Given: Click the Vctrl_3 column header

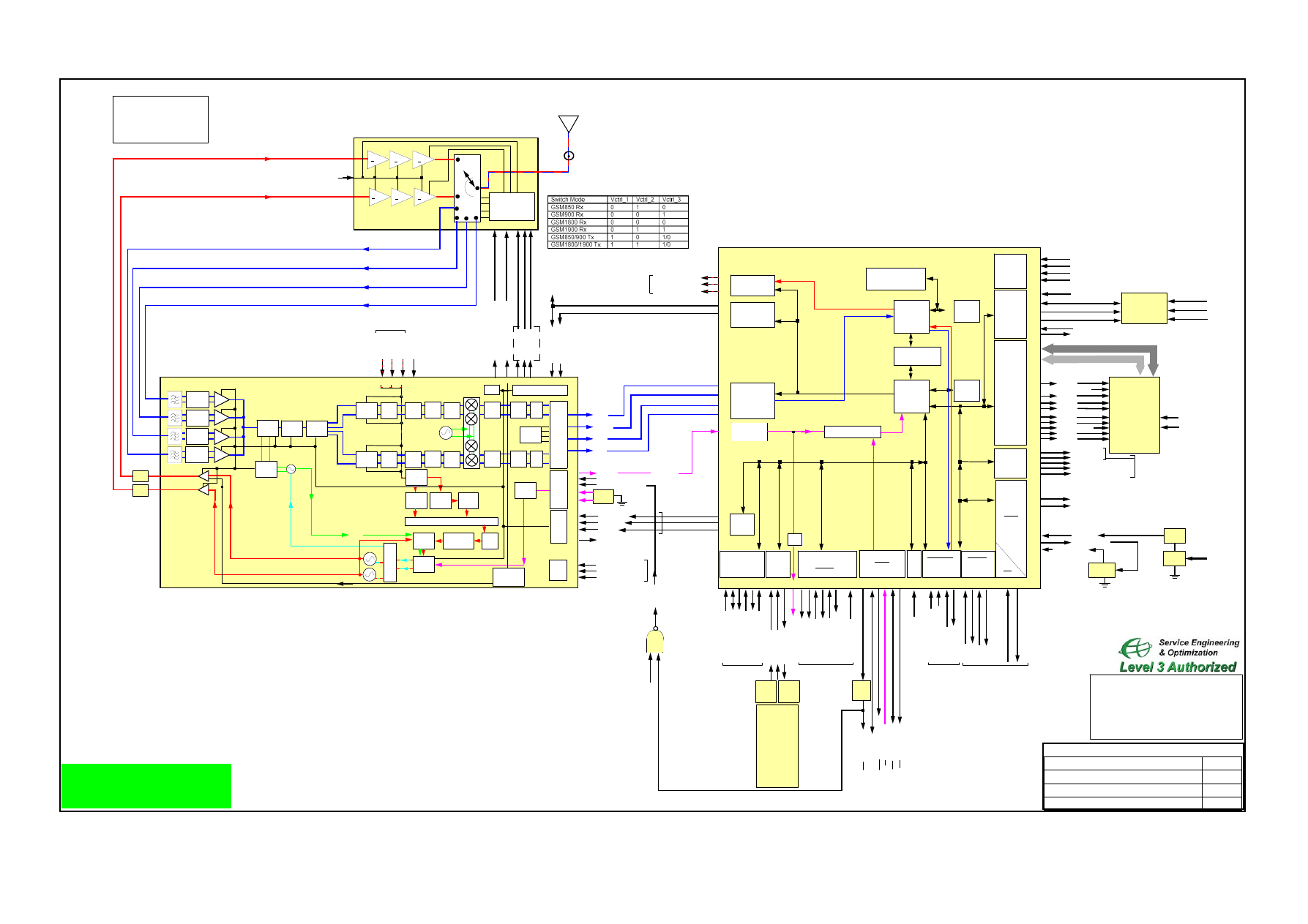Looking at the screenshot, I should [673, 199].
